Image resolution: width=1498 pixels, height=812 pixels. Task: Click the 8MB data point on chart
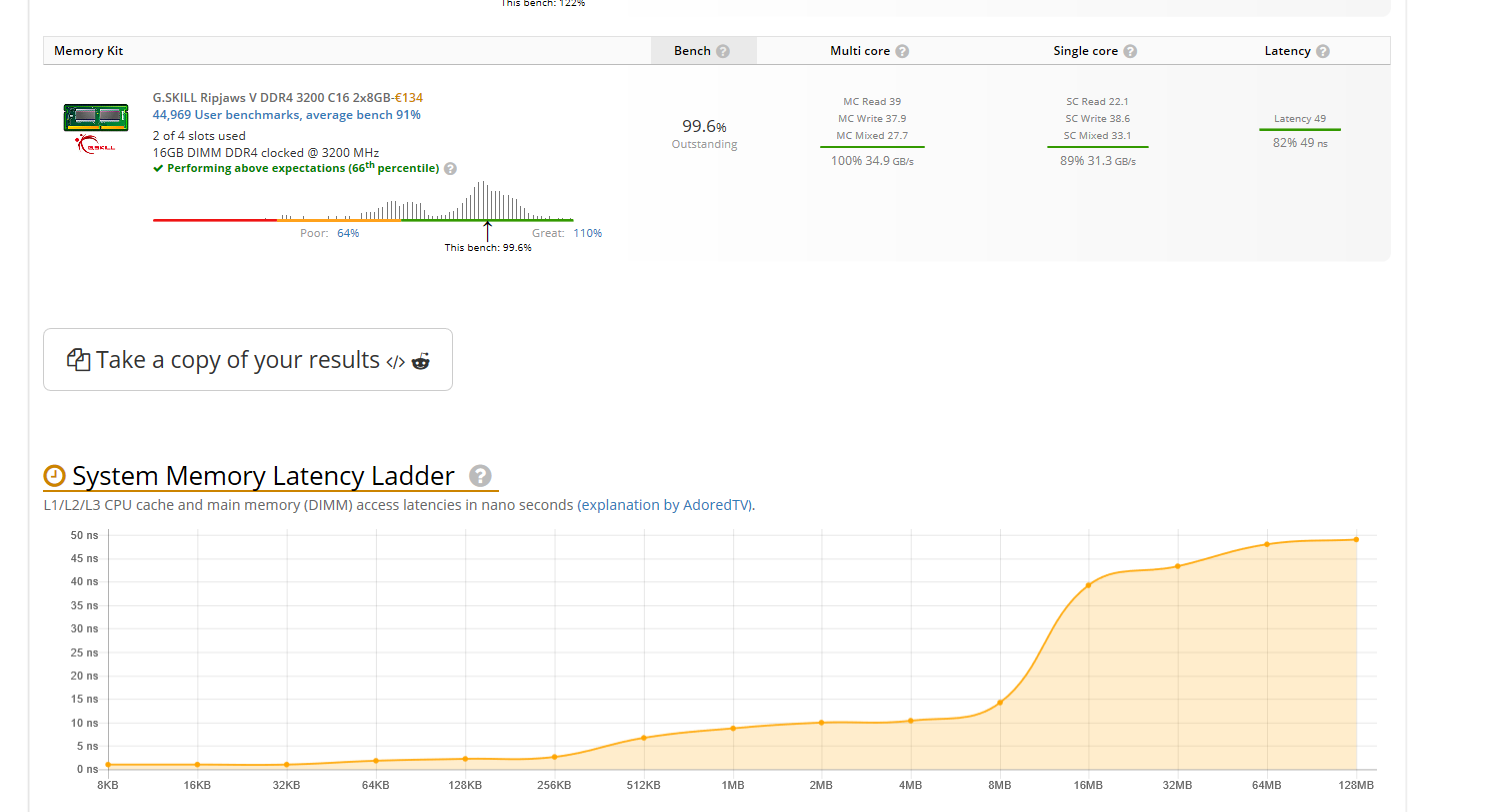pyautogui.click(x=1000, y=703)
